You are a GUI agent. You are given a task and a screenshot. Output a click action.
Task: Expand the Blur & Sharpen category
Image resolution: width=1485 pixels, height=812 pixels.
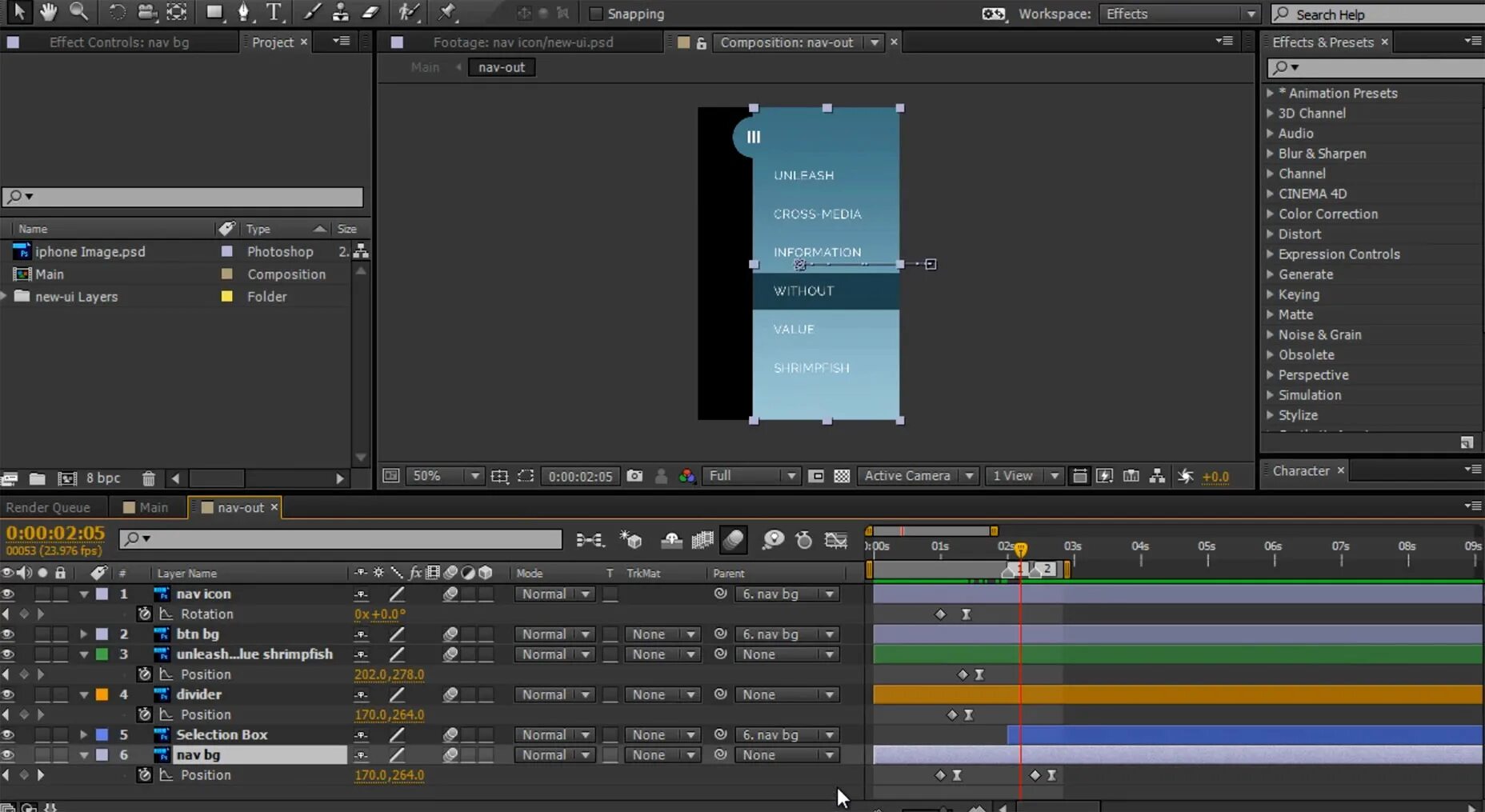1270,154
